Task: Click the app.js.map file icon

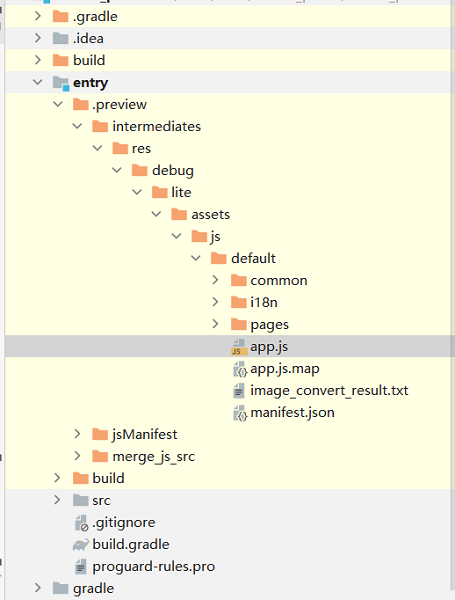Action: coord(240,369)
